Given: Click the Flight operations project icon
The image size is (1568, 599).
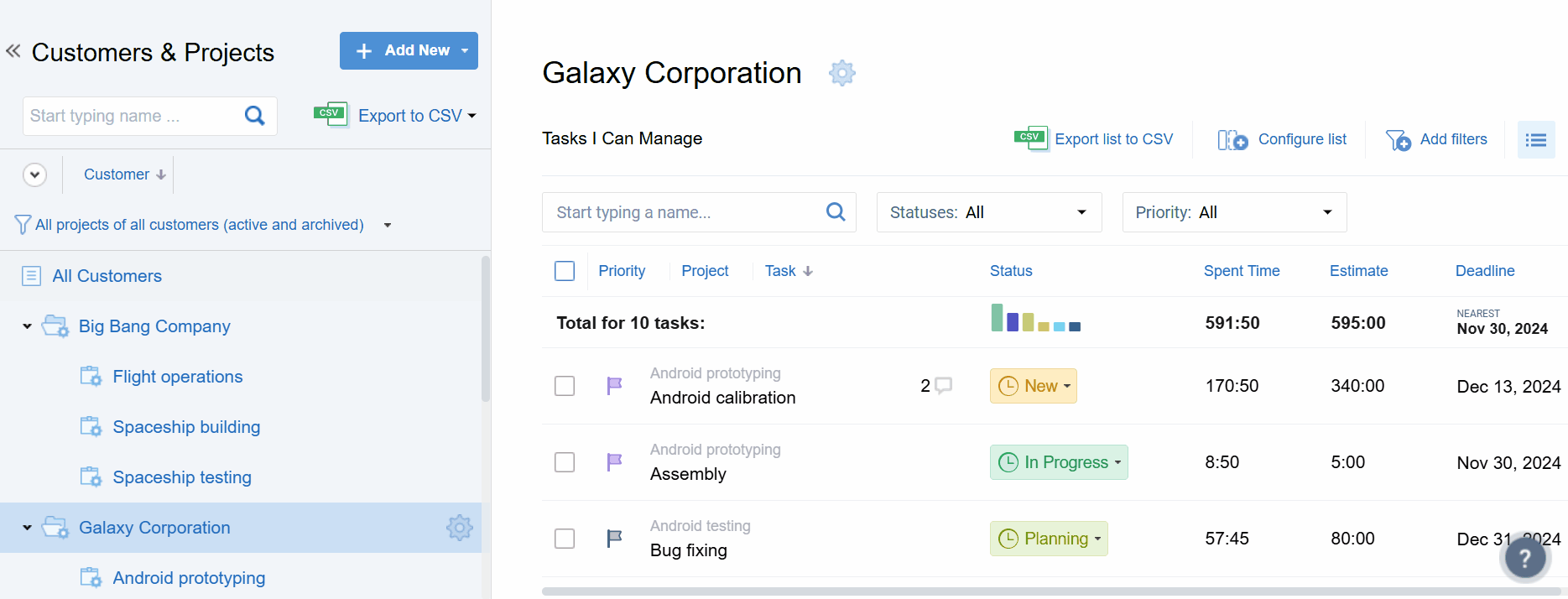Looking at the screenshot, I should 91,377.
